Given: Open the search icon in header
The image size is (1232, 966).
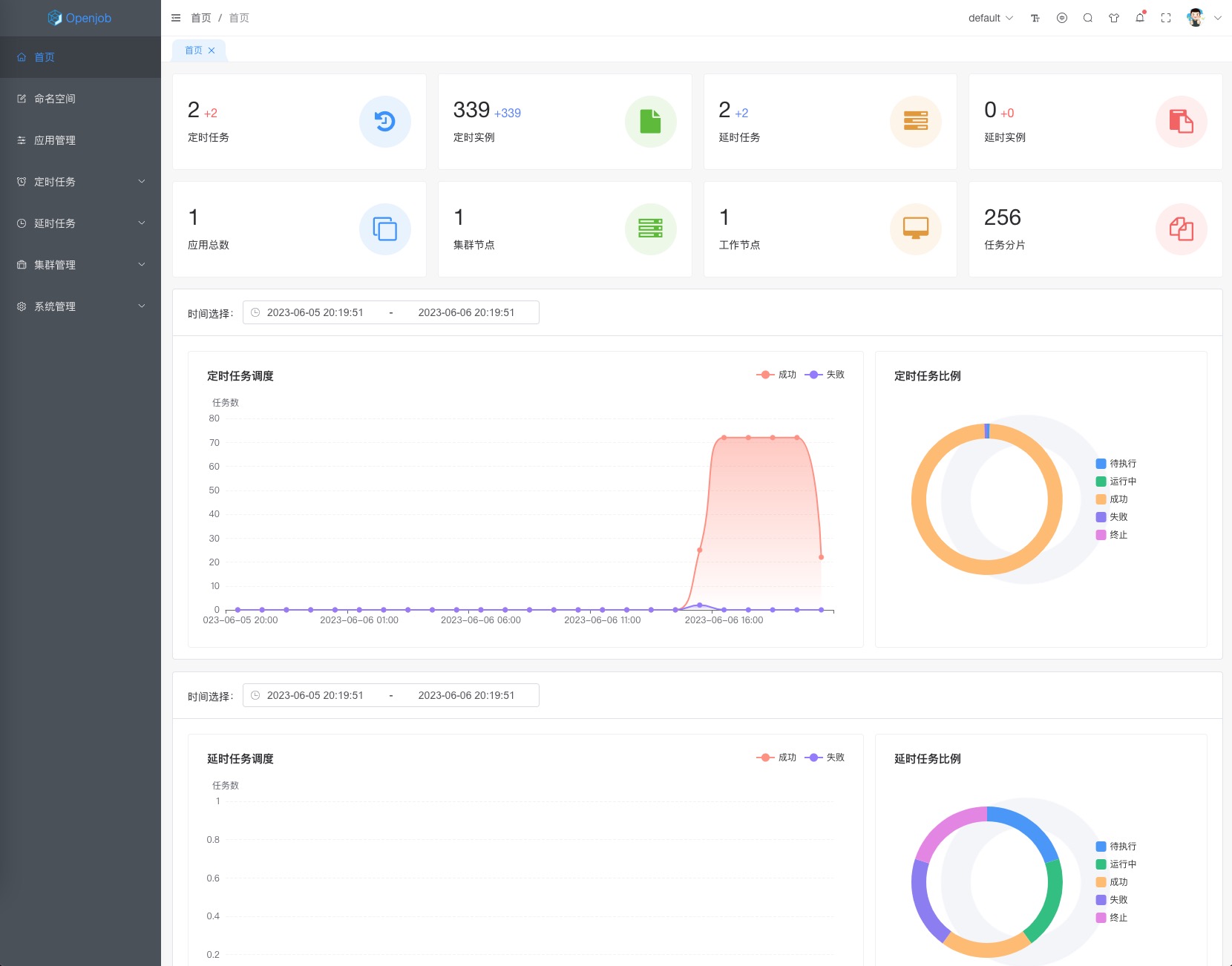Looking at the screenshot, I should 1088,18.
